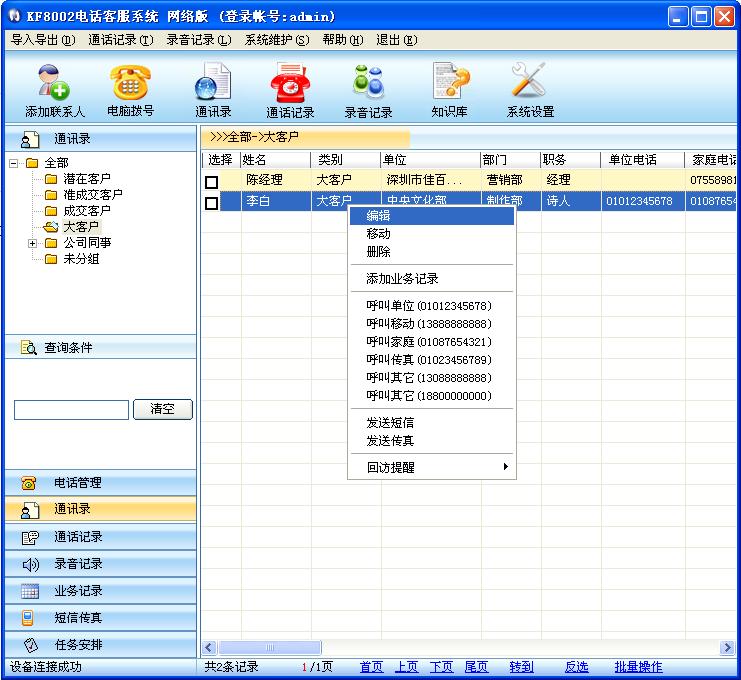Open the 电话管理 panel in sidebar
This screenshot has width=741, height=680.
coord(101,483)
